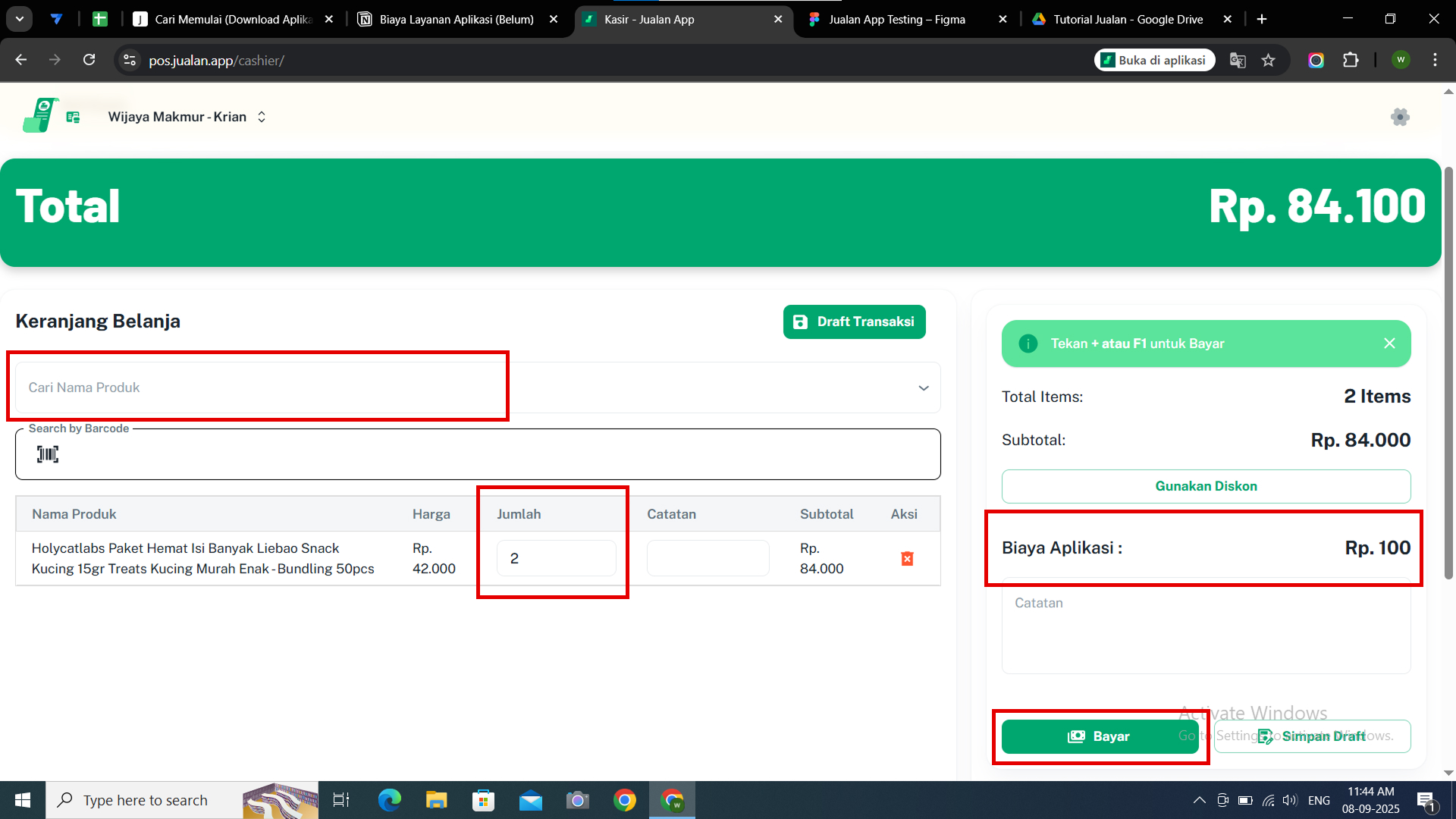Open File Explorer from the taskbar
Screen dimensions: 1456x819
pyautogui.click(x=436, y=800)
